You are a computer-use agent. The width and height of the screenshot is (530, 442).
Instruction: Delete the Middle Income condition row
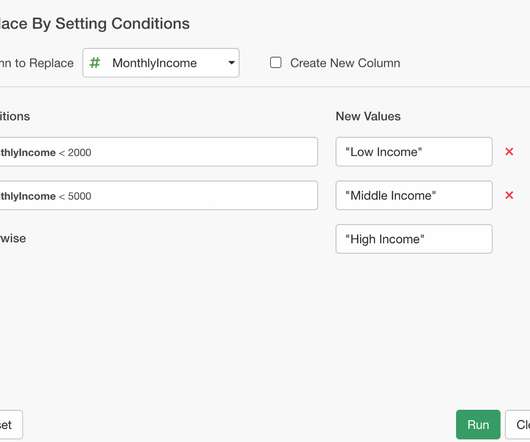point(509,195)
